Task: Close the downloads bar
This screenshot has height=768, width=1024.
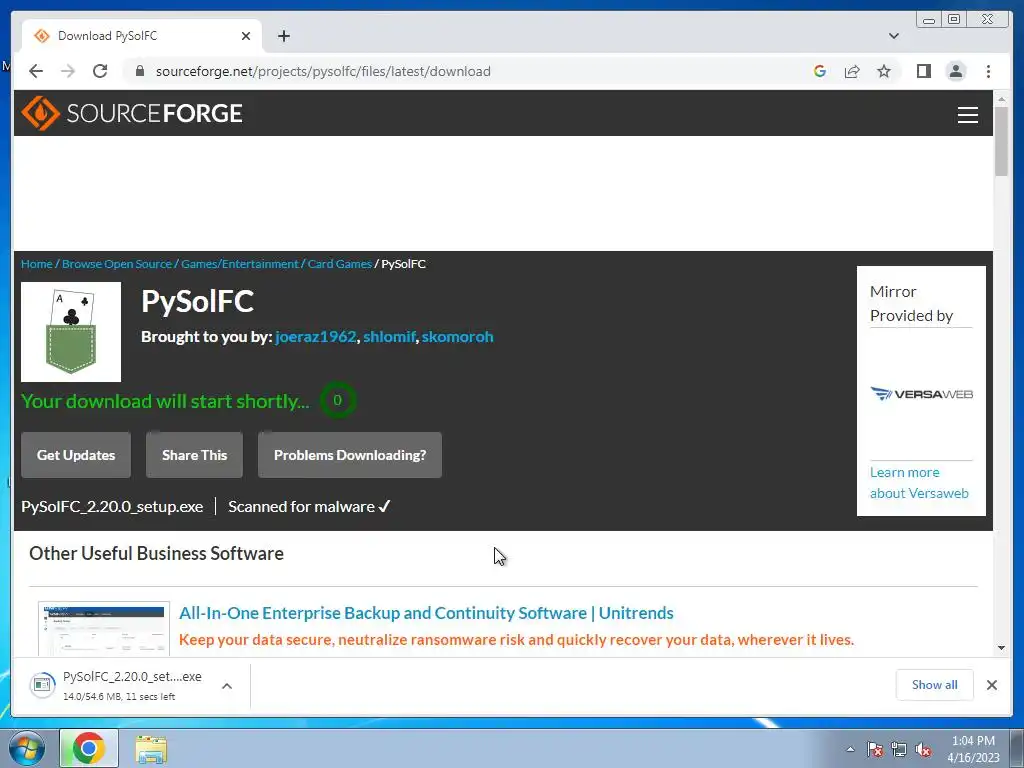Action: (x=991, y=685)
